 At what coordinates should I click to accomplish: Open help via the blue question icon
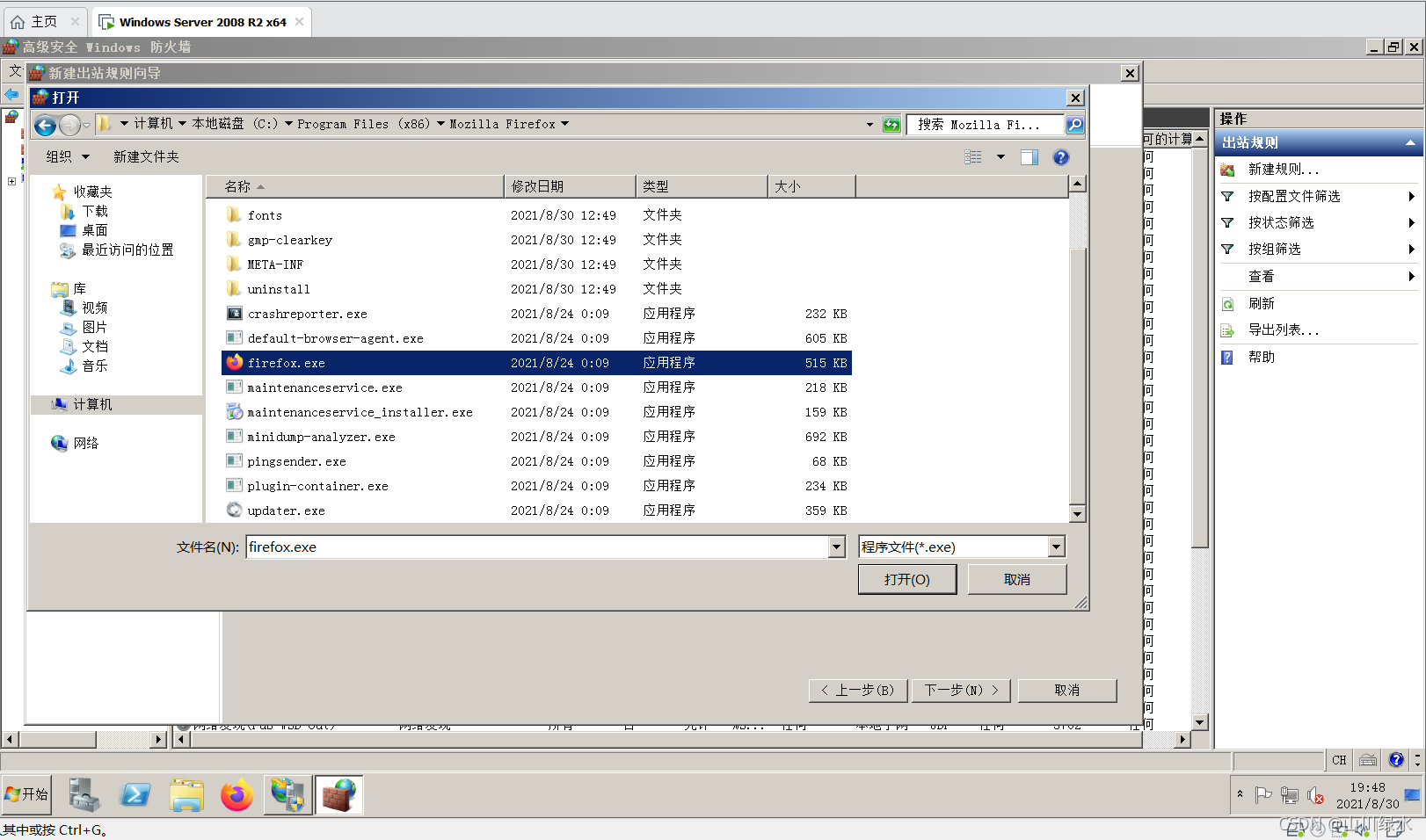(1060, 157)
